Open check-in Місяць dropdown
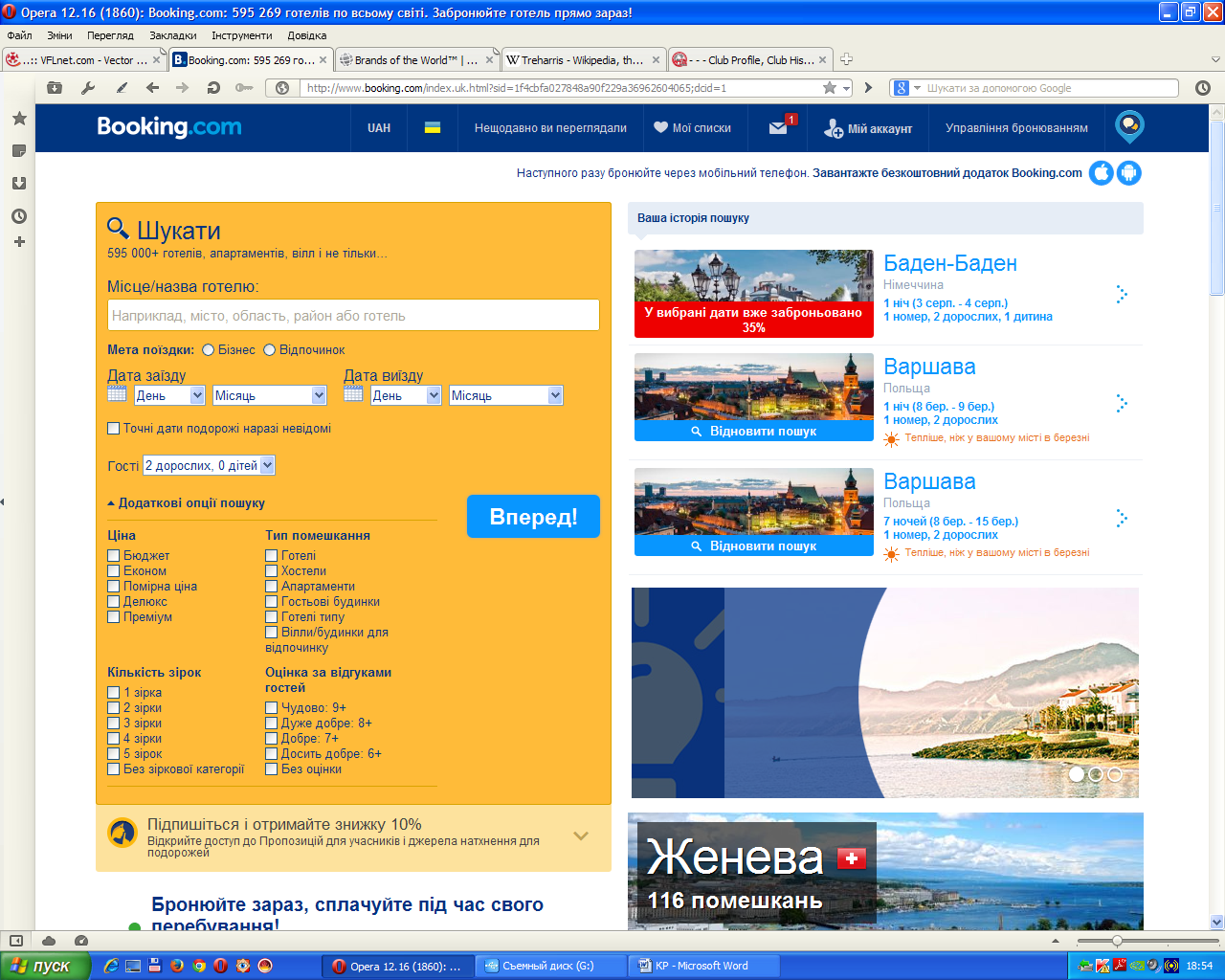 coord(269,395)
